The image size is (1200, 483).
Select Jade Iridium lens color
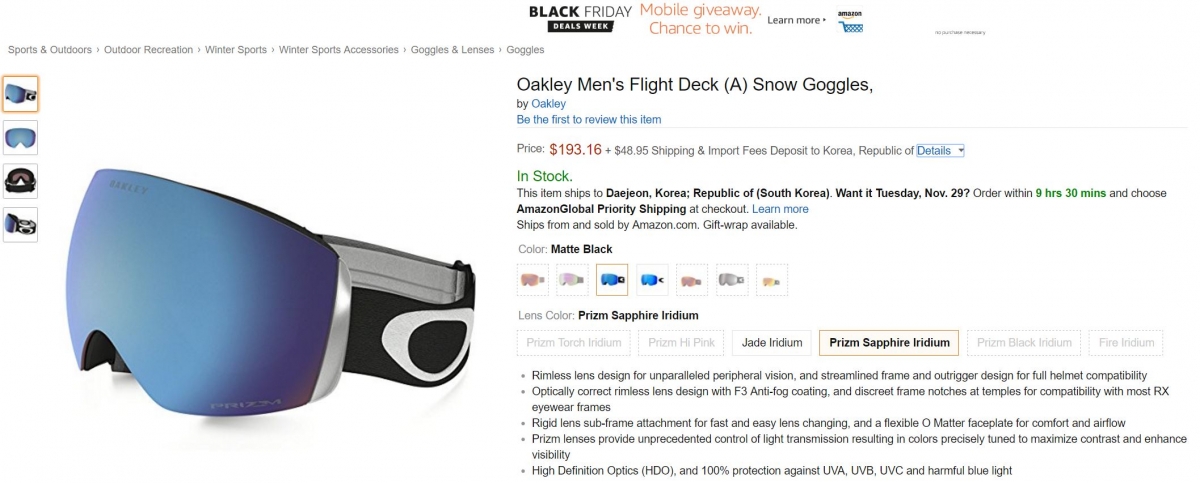click(x=772, y=342)
